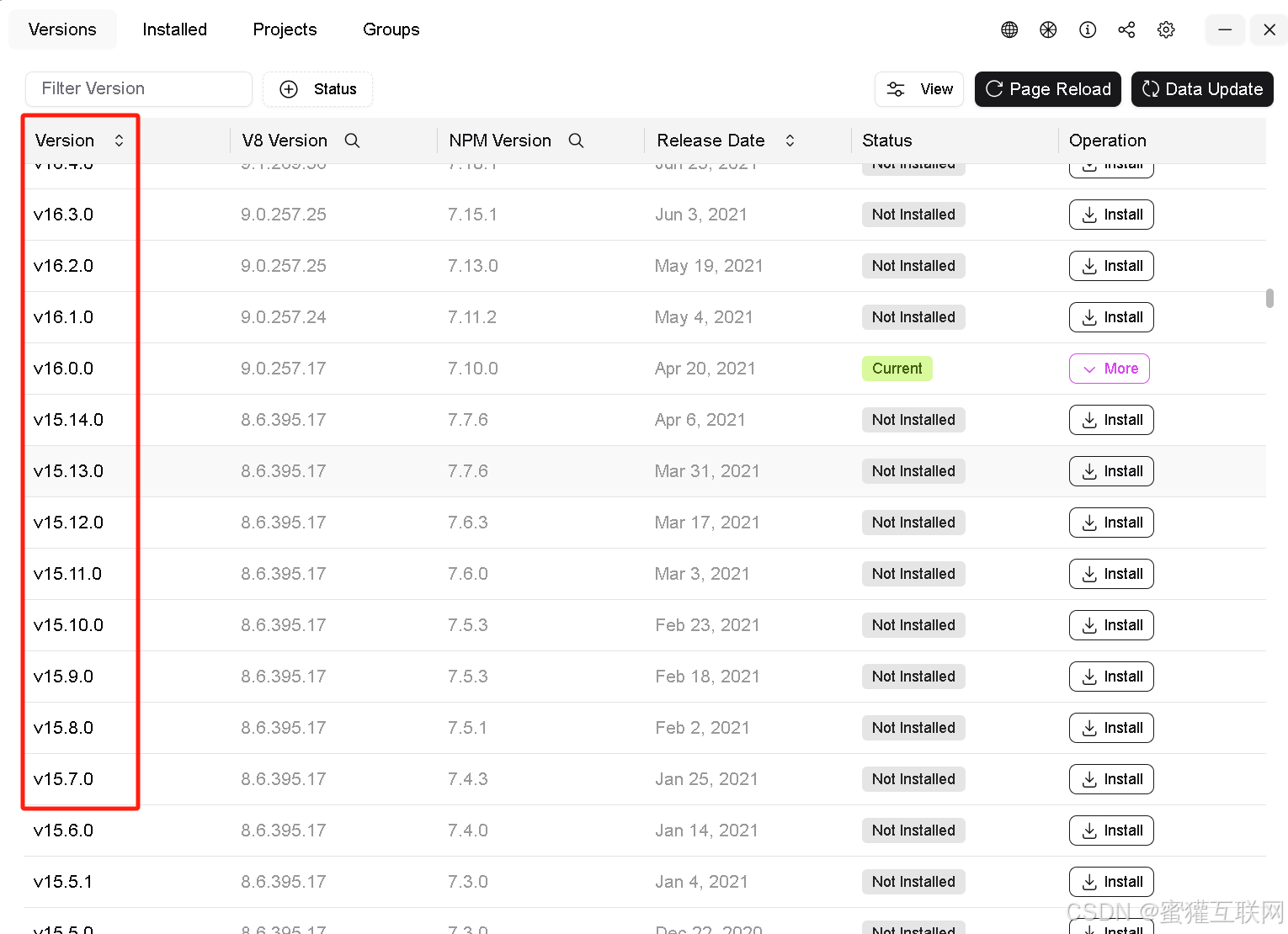This screenshot has height=934, width=1288.
Task: Click the Data Update button
Action: click(x=1201, y=88)
